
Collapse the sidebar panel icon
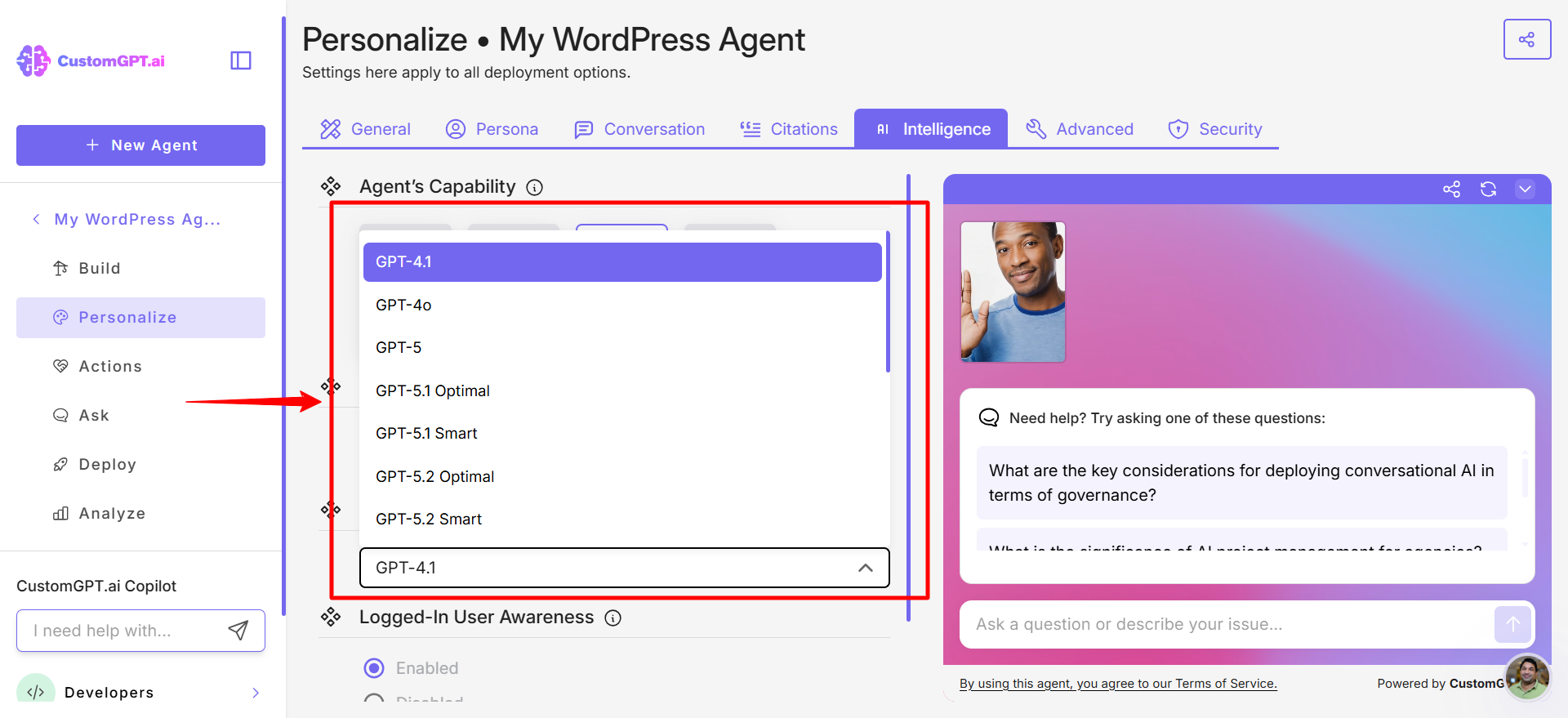(x=241, y=60)
